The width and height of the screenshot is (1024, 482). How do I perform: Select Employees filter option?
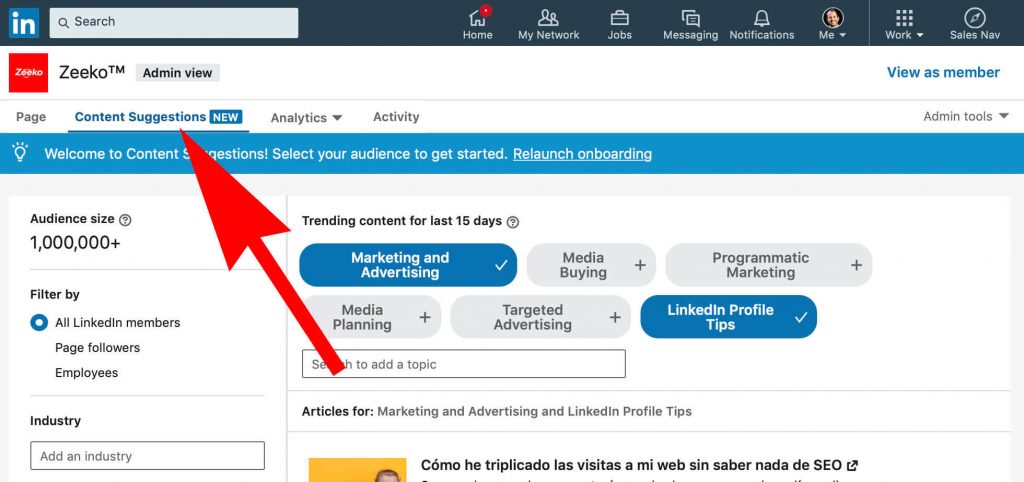pyautogui.click(x=86, y=373)
